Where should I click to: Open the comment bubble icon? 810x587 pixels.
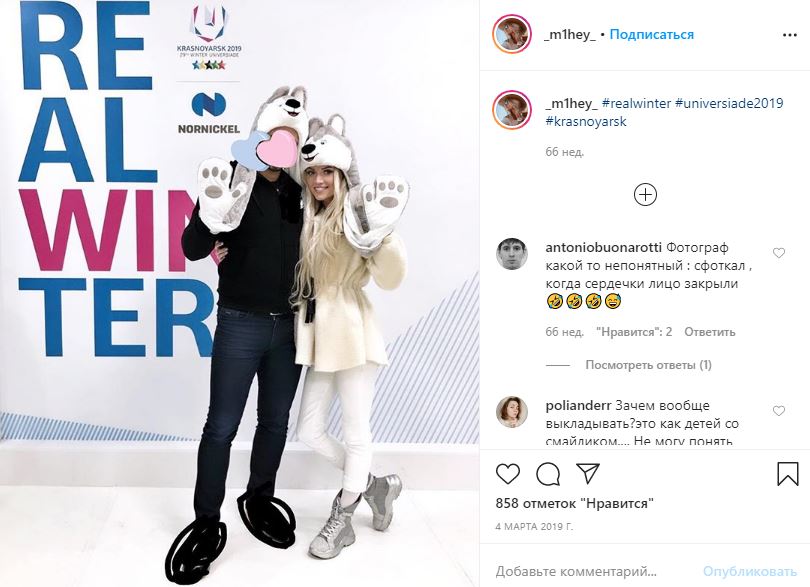click(548, 474)
